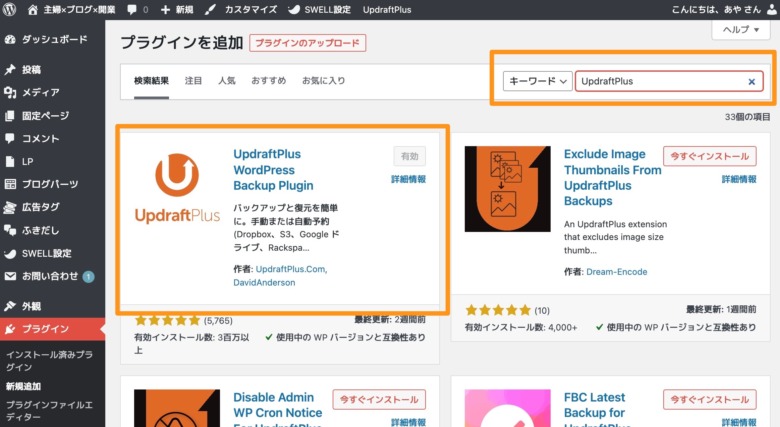The height and width of the screenshot is (427, 780).
Task: Switch to the おすすめ tab
Action: coord(269,81)
